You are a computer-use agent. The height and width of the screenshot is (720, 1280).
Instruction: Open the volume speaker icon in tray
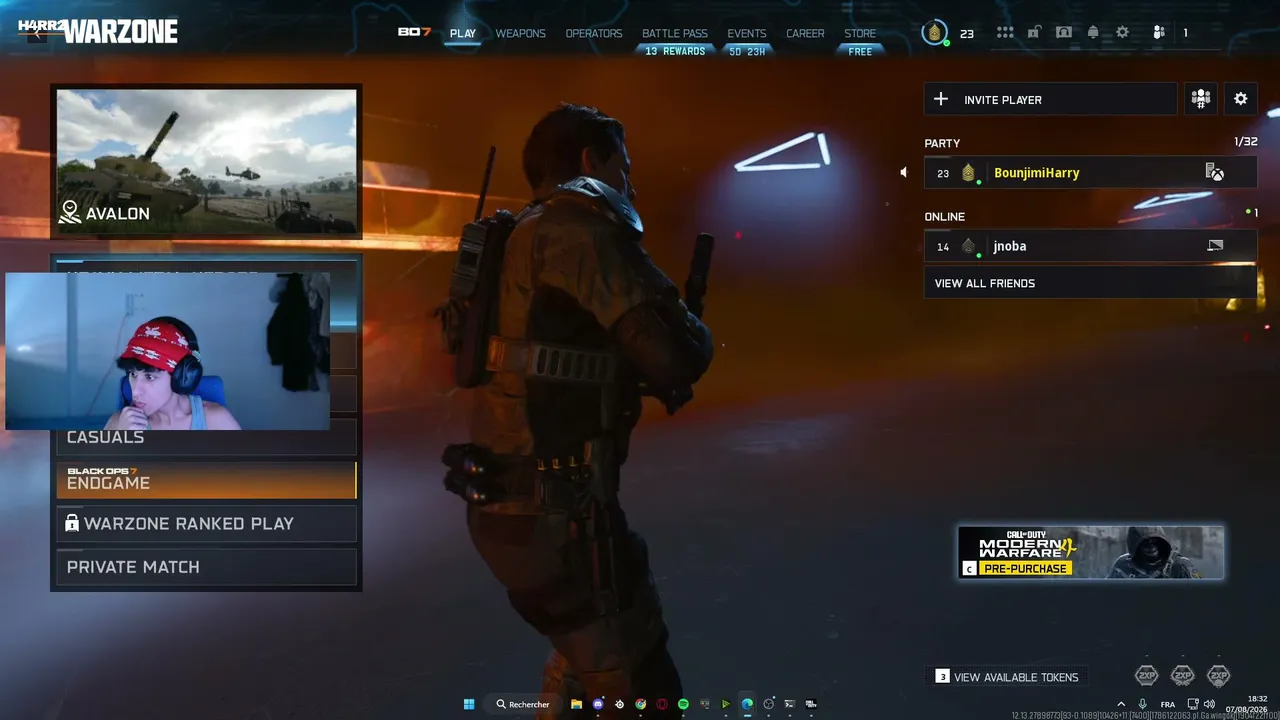click(x=1211, y=704)
